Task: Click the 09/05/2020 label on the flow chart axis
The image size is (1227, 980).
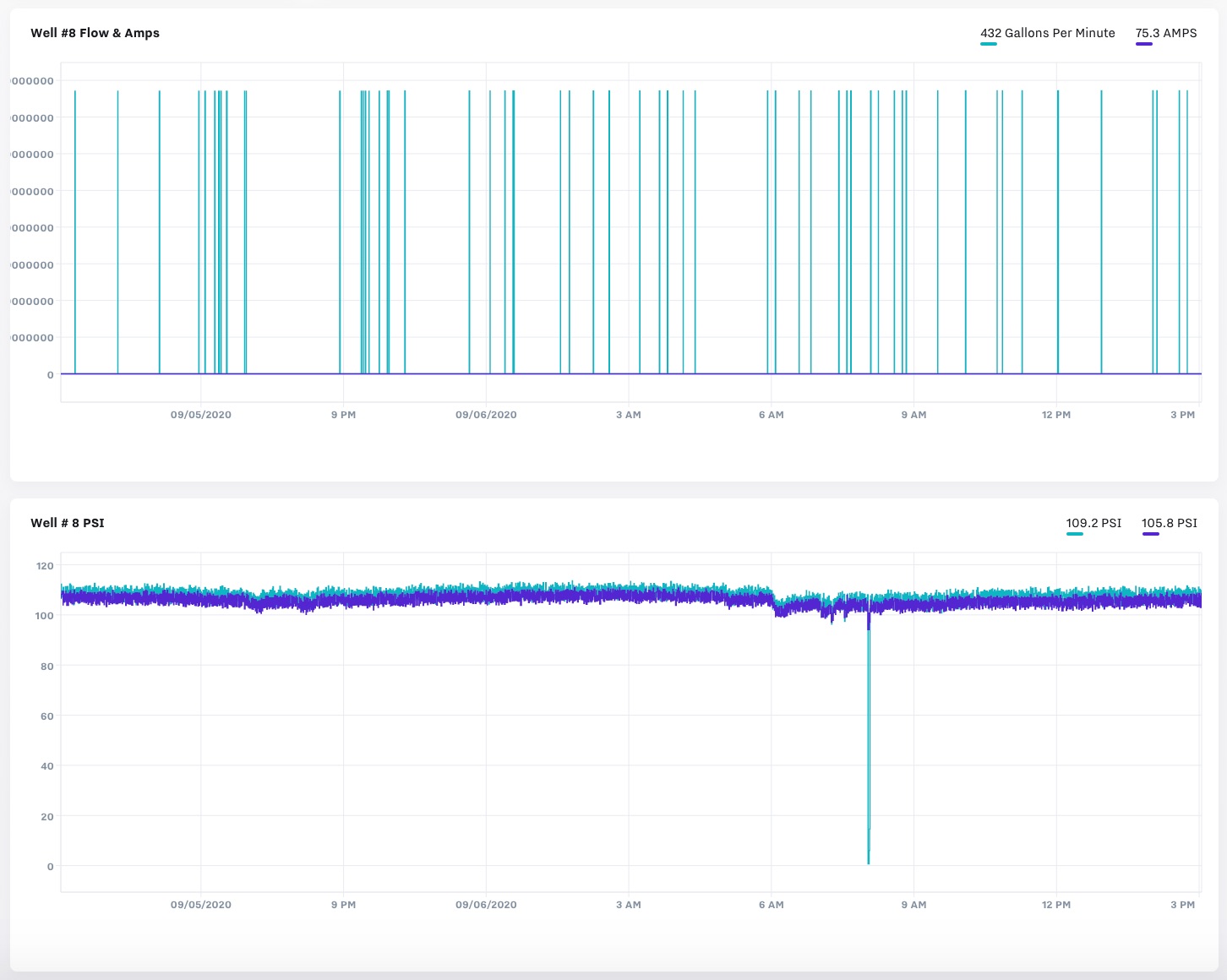Action: point(201,415)
